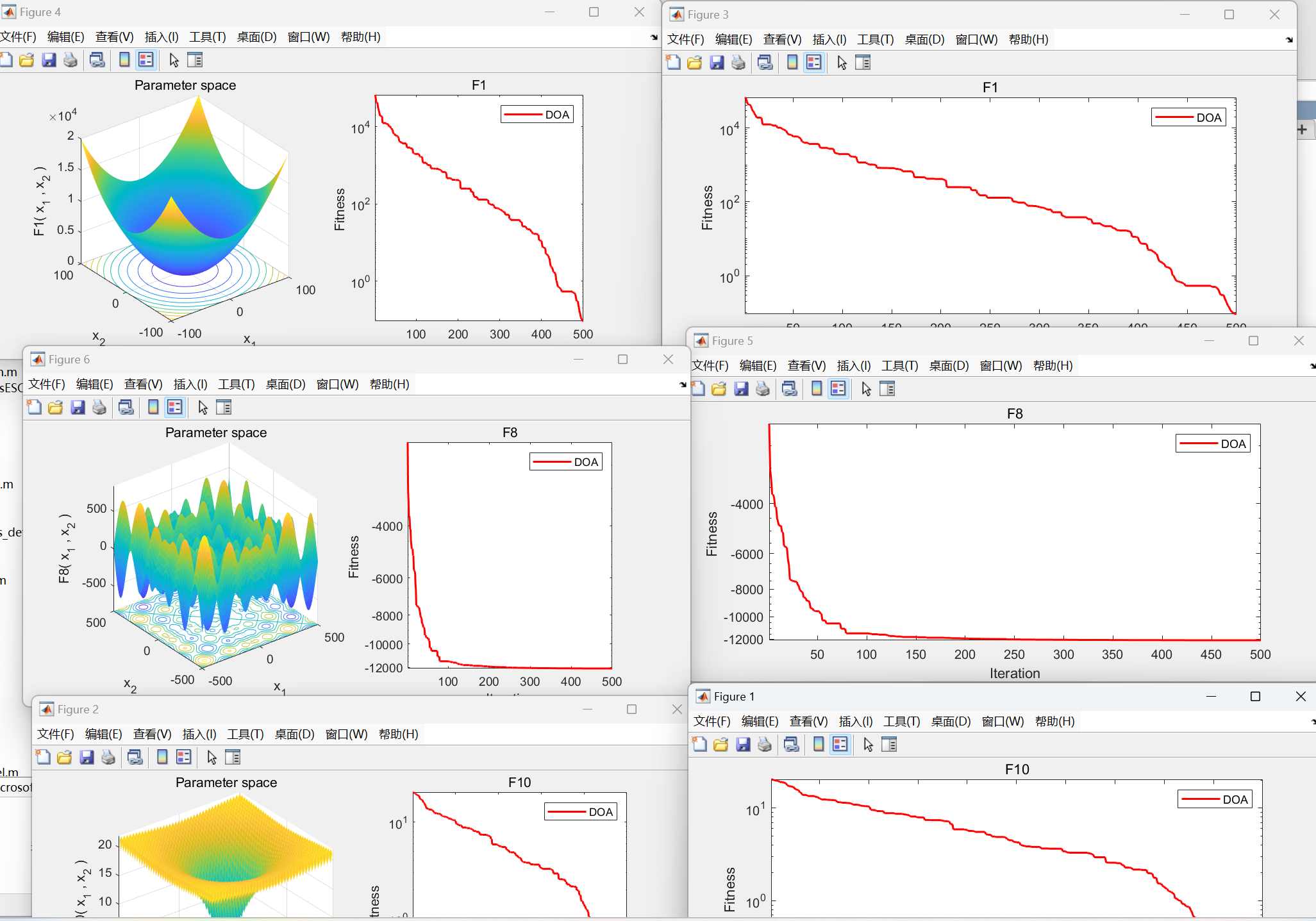Open Property Inspector icon in Figure 4
1316x921 pixels.
(195, 60)
